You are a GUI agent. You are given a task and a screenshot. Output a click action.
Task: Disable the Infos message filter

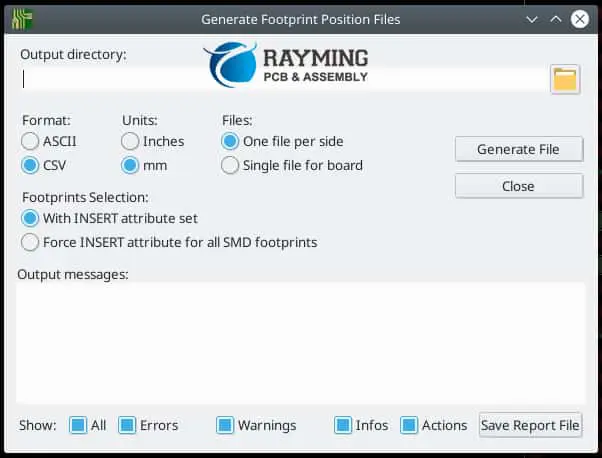[x=343, y=425]
